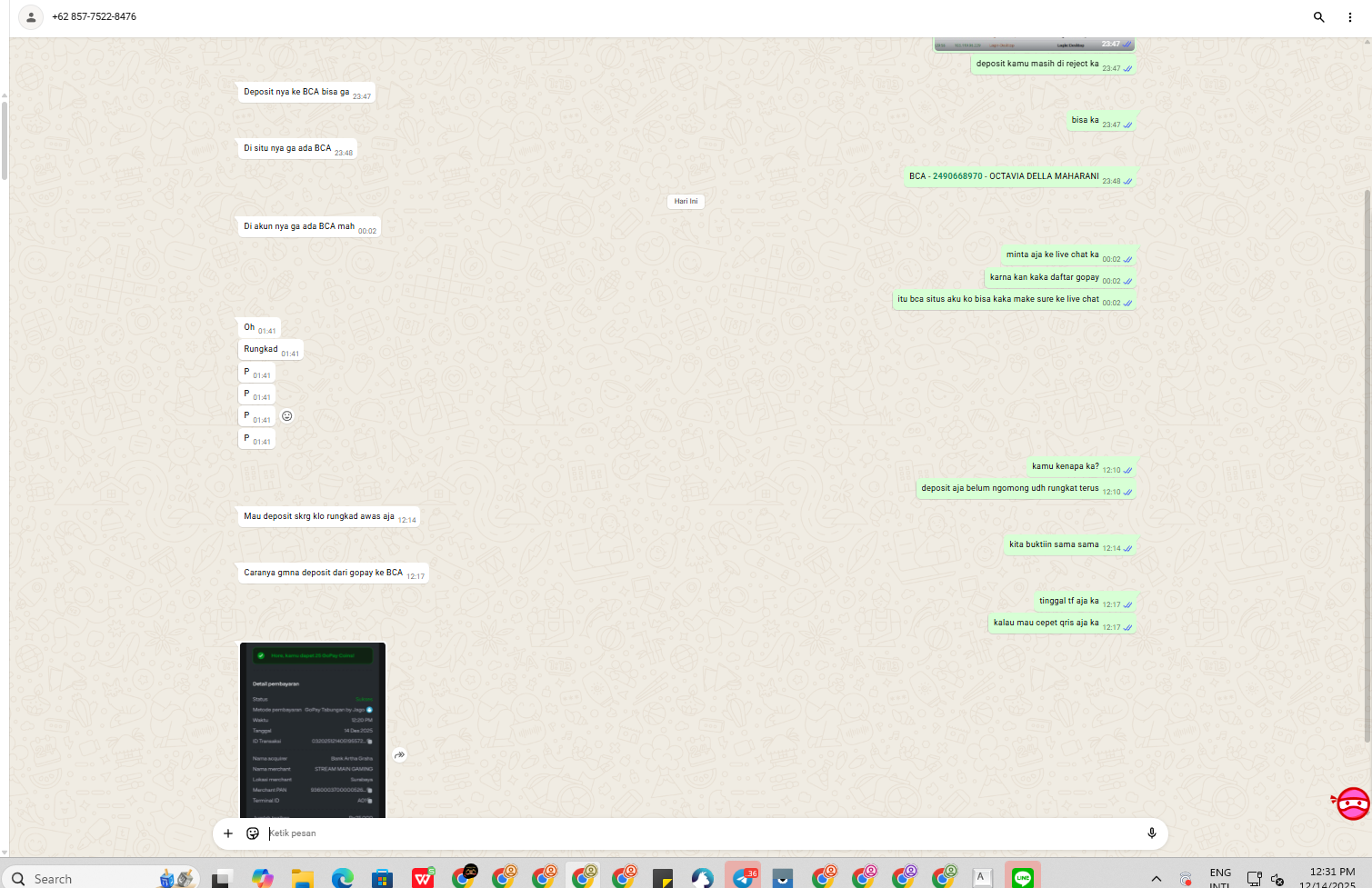Select message 'Deposit nya ke BCA bisa ga'
This screenshot has width=1372, height=888.
tap(306, 93)
